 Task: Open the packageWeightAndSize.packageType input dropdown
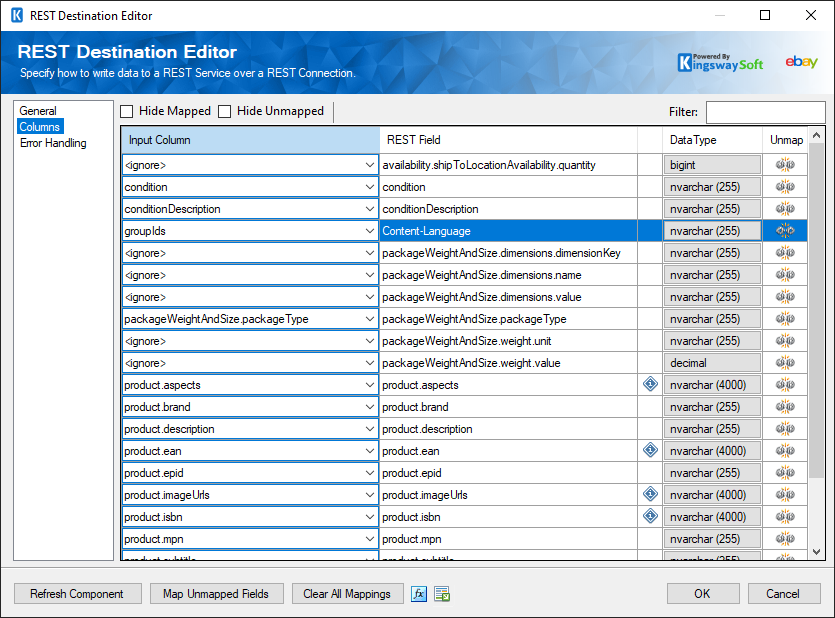[370, 319]
